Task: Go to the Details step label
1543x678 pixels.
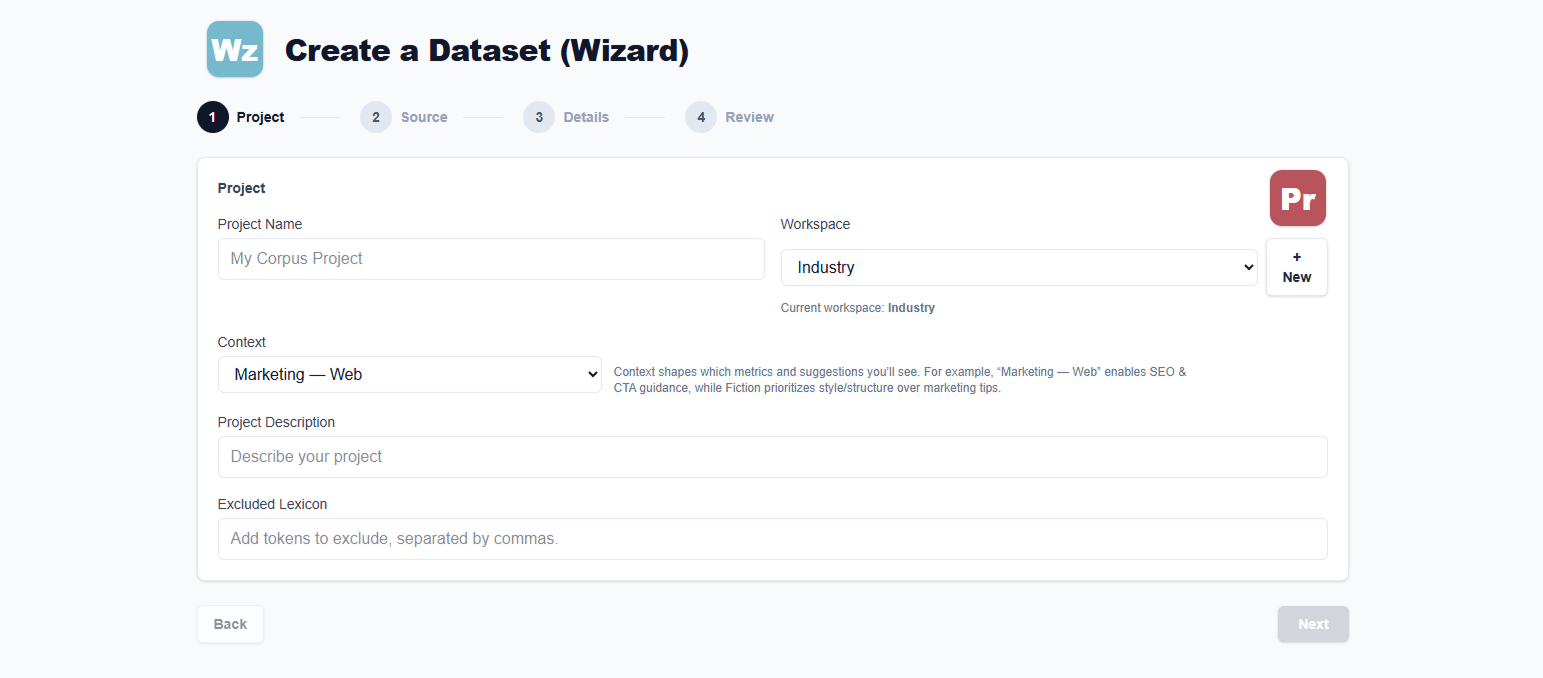Action: tap(586, 117)
